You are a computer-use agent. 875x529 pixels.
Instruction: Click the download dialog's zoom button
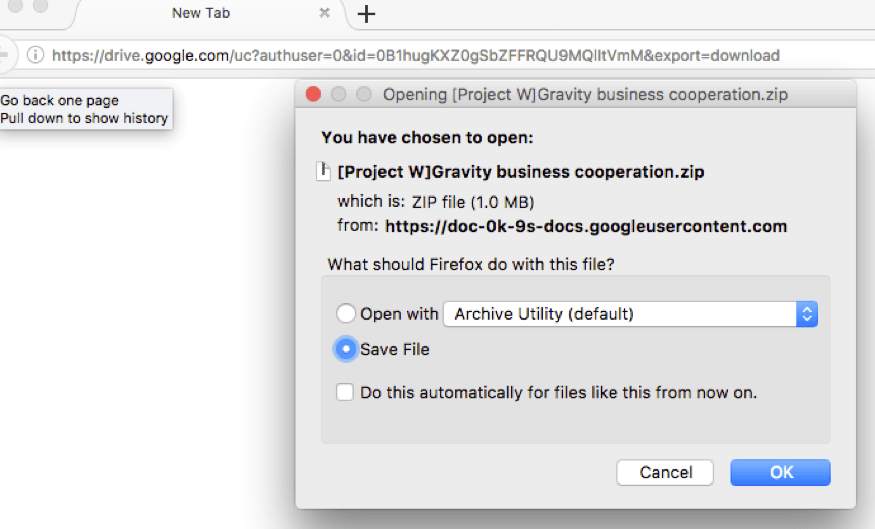(363, 95)
